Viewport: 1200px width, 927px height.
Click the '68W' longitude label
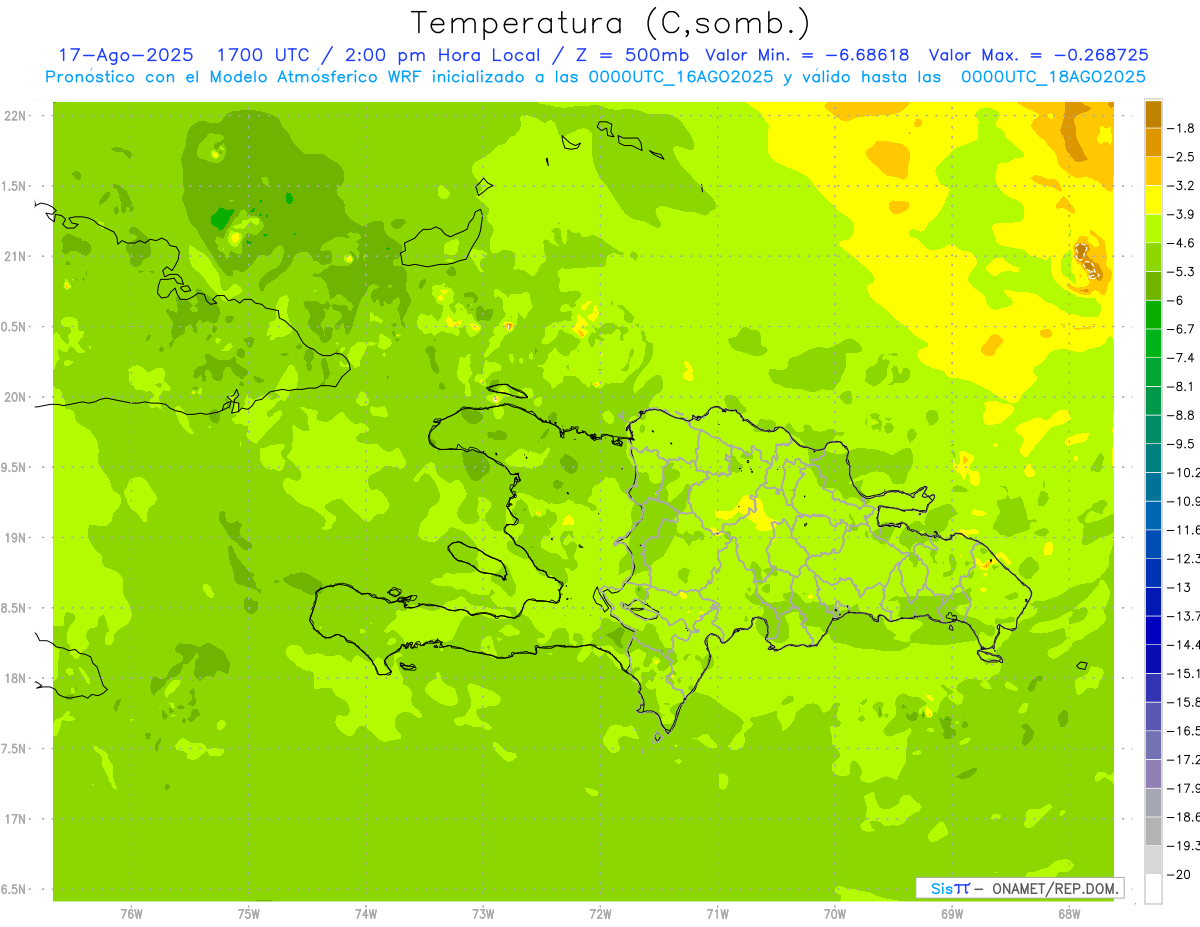[1069, 914]
